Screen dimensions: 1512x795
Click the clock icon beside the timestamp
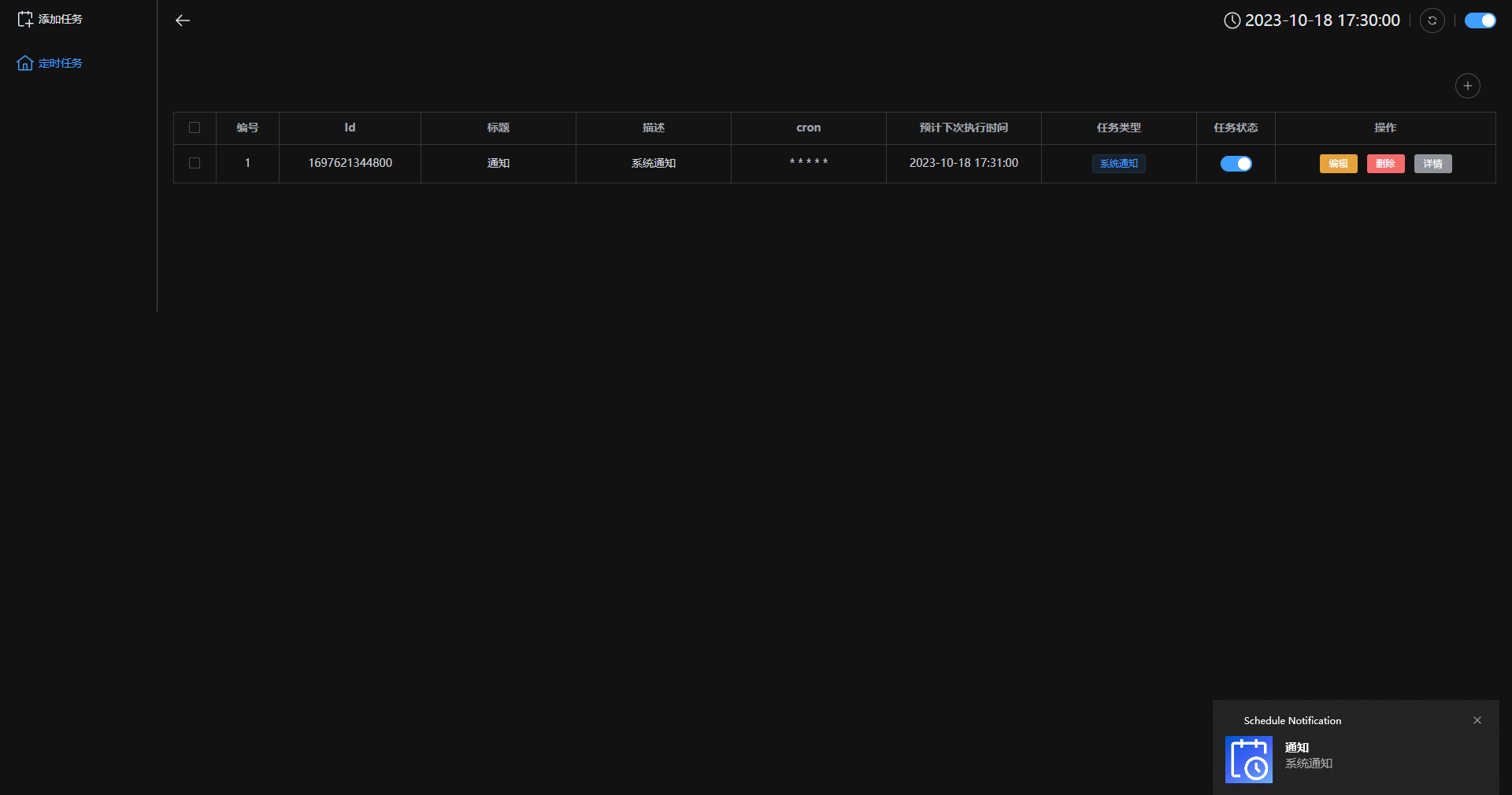click(1232, 20)
